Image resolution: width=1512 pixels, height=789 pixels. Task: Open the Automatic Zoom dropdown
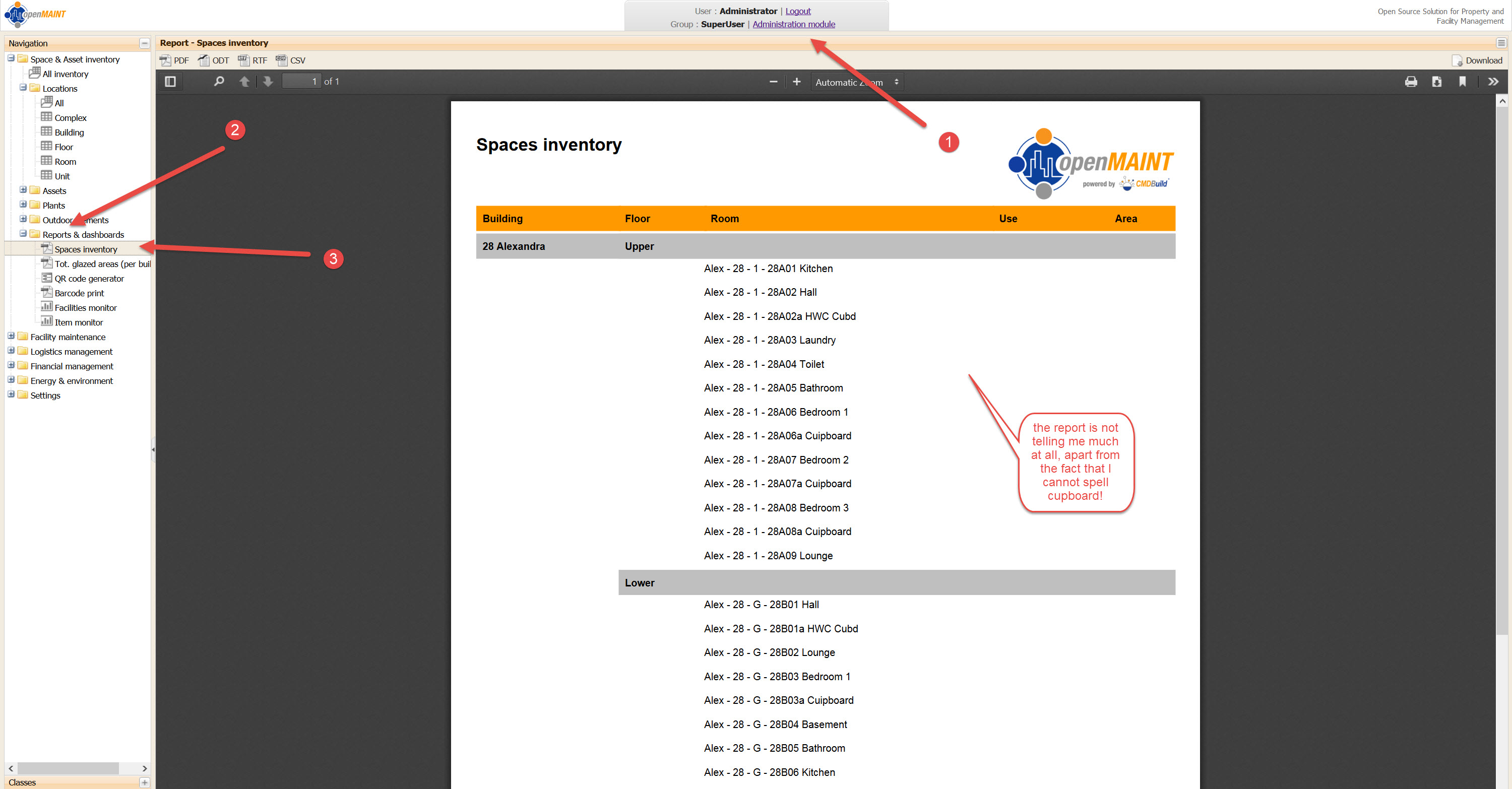856,82
